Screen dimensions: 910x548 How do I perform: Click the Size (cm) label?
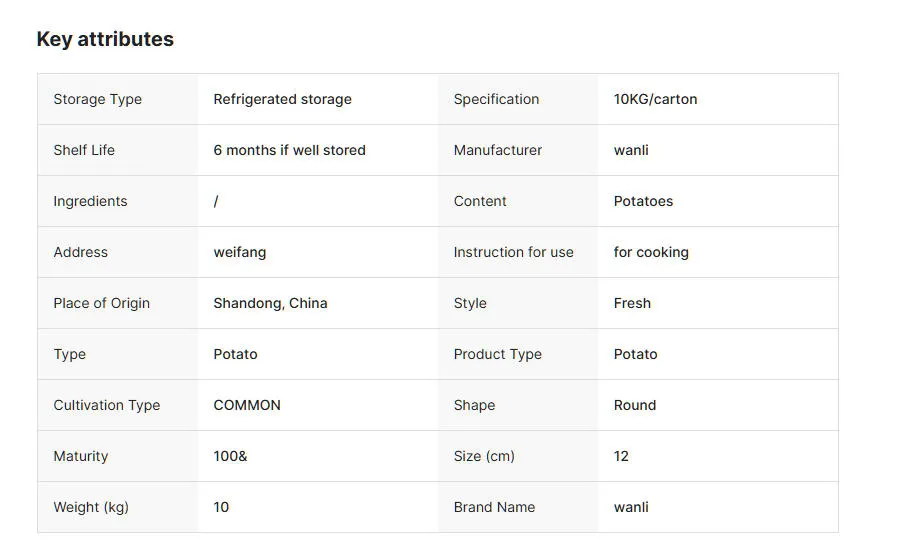[484, 456]
